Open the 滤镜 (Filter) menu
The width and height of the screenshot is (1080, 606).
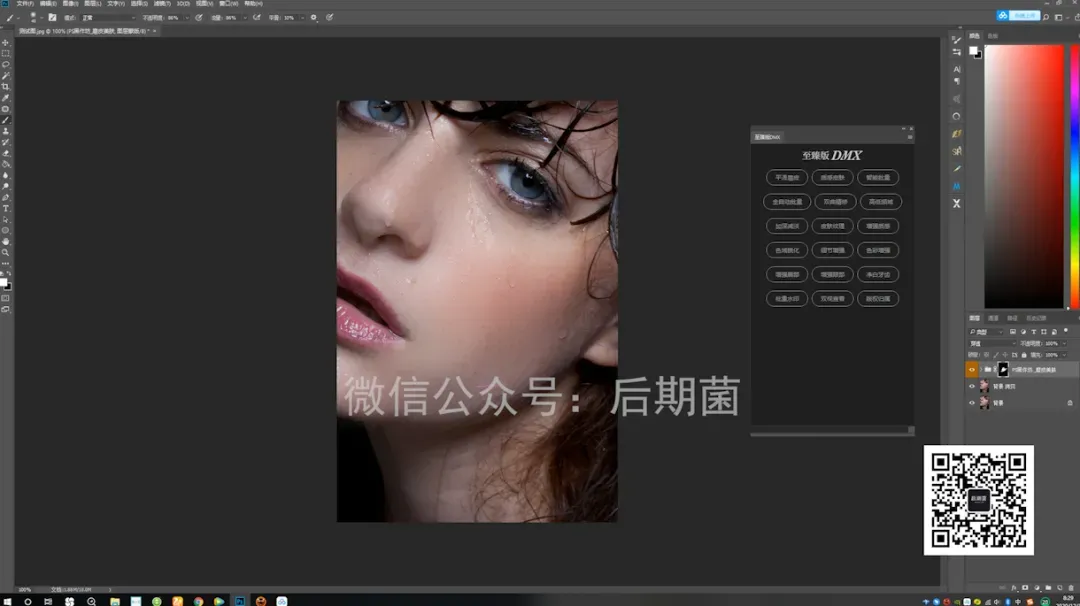click(162, 3)
